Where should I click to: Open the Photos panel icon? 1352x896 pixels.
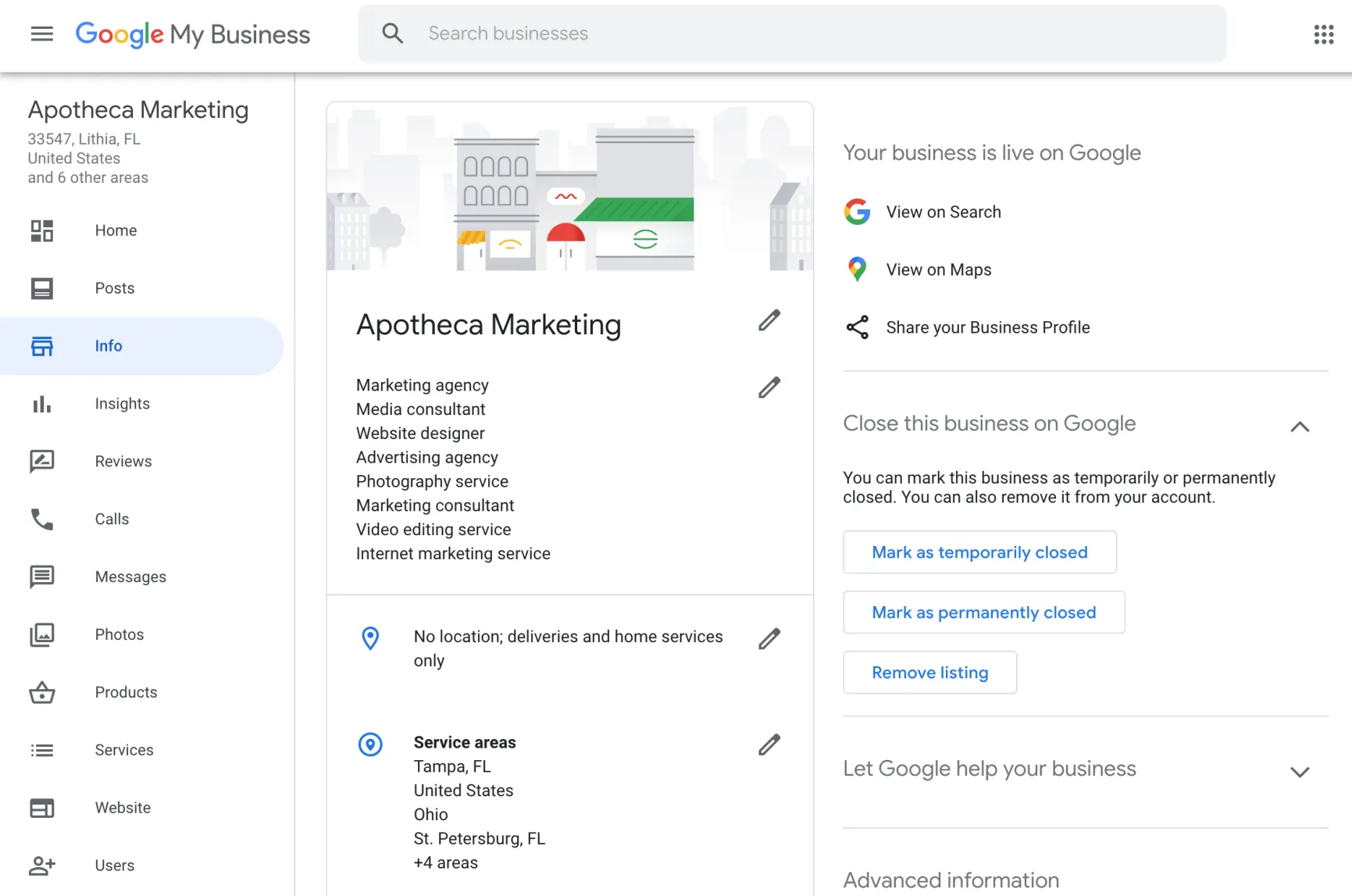pos(41,634)
